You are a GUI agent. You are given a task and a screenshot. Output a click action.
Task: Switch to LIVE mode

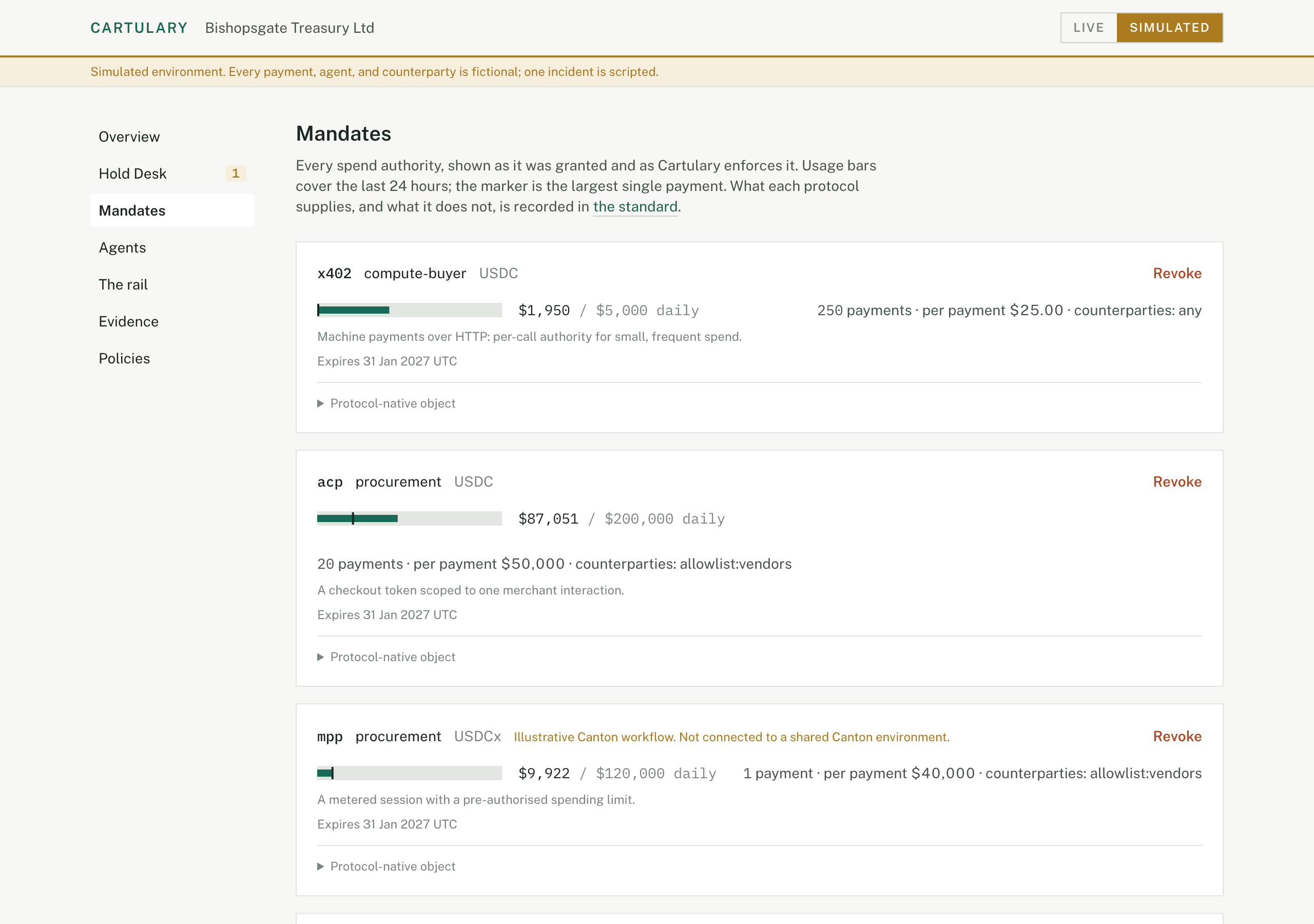point(1088,28)
